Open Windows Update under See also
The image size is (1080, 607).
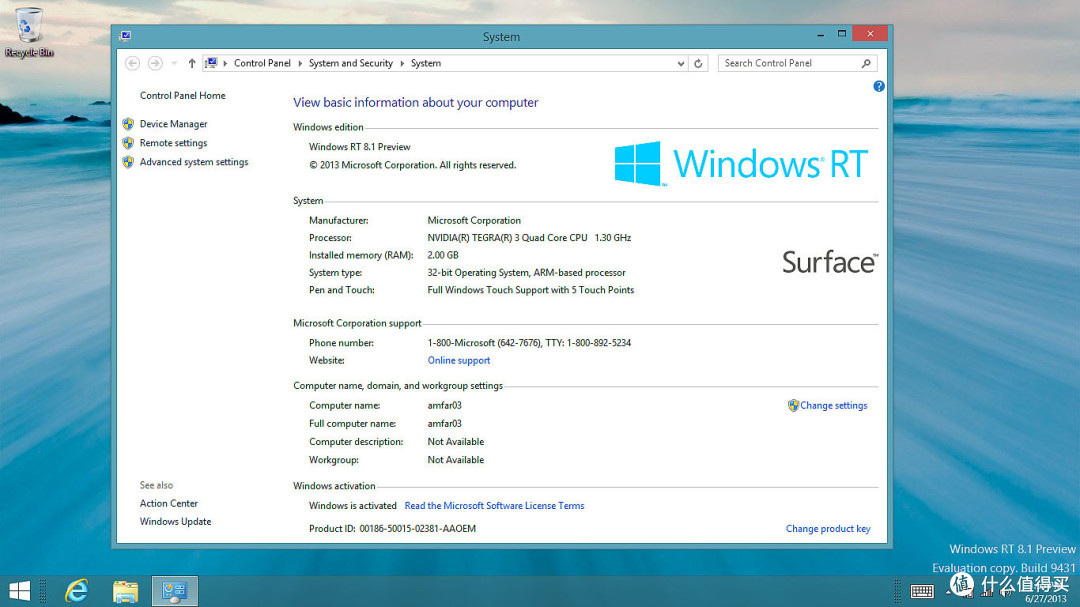tap(176, 522)
